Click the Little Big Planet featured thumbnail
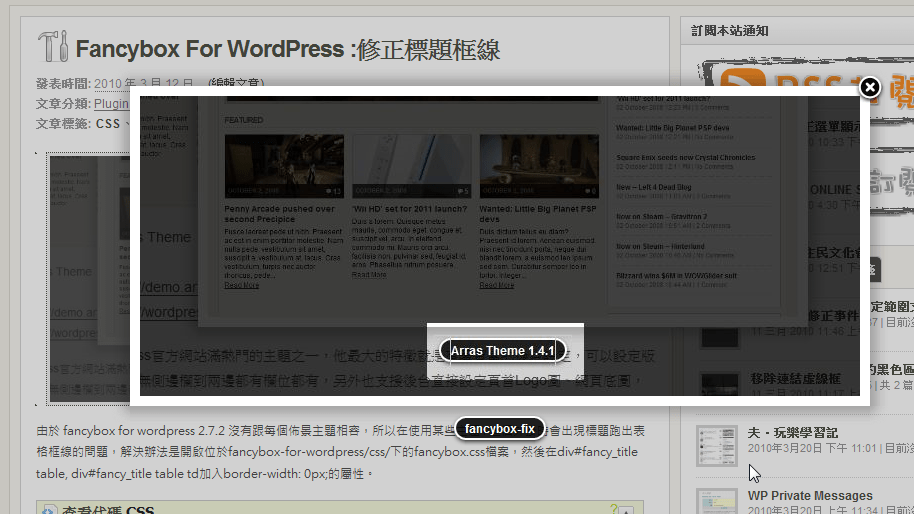The image size is (914, 514). coord(539,166)
